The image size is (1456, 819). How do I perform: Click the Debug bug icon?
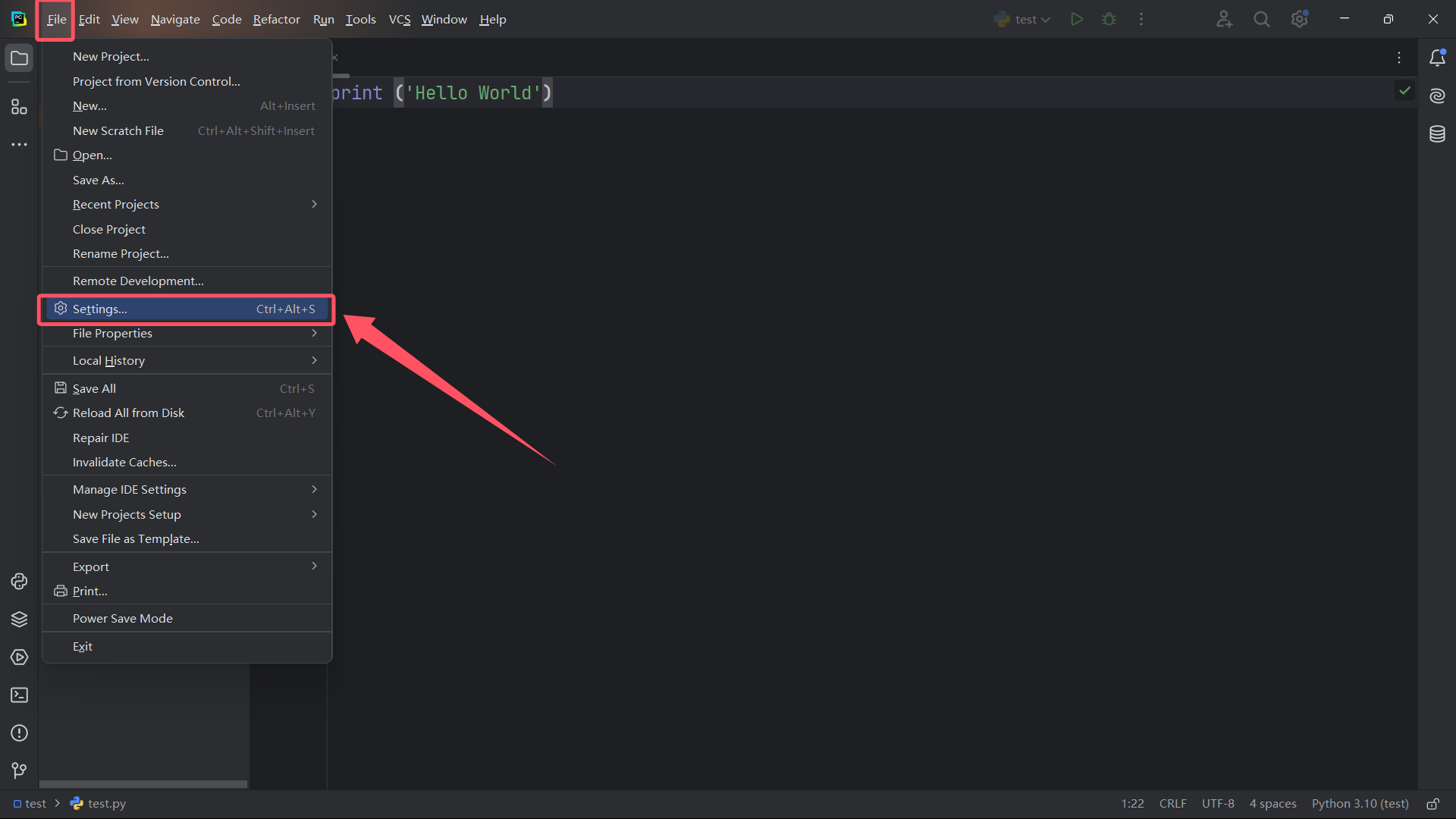[x=1109, y=20]
